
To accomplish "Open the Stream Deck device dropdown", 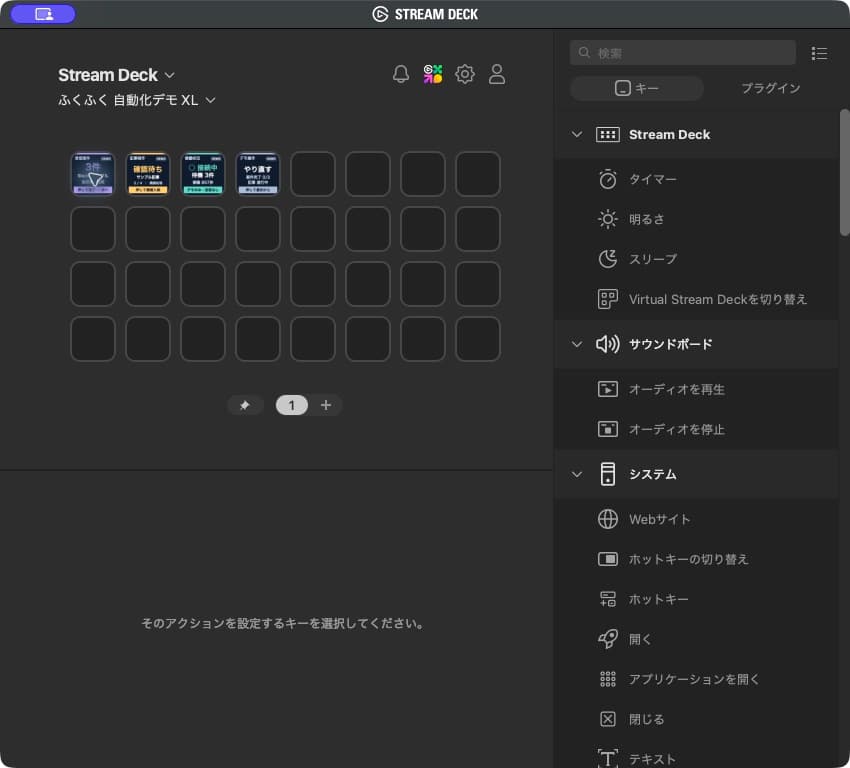I will pyautogui.click(x=116, y=75).
